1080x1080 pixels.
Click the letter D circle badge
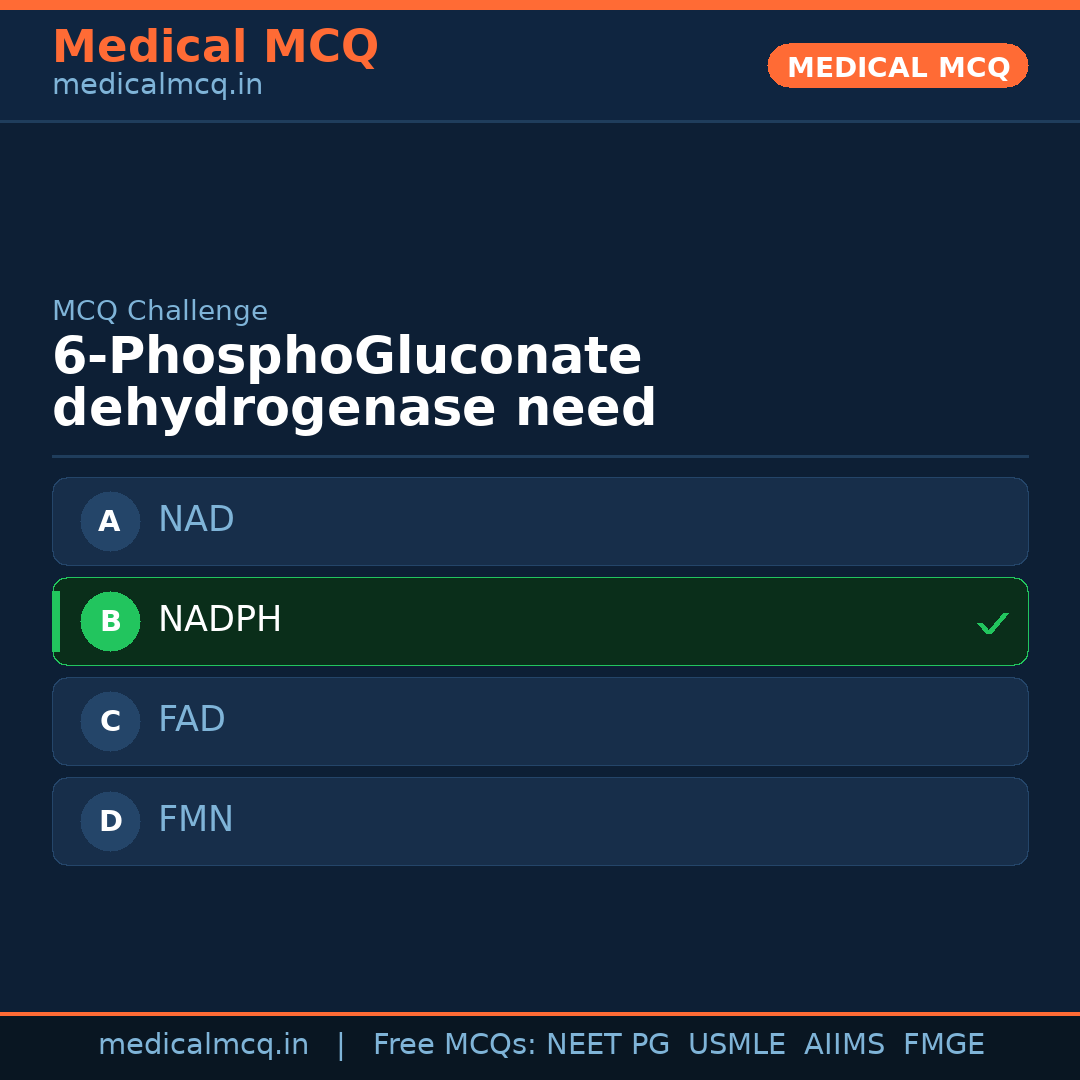(110, 821)
